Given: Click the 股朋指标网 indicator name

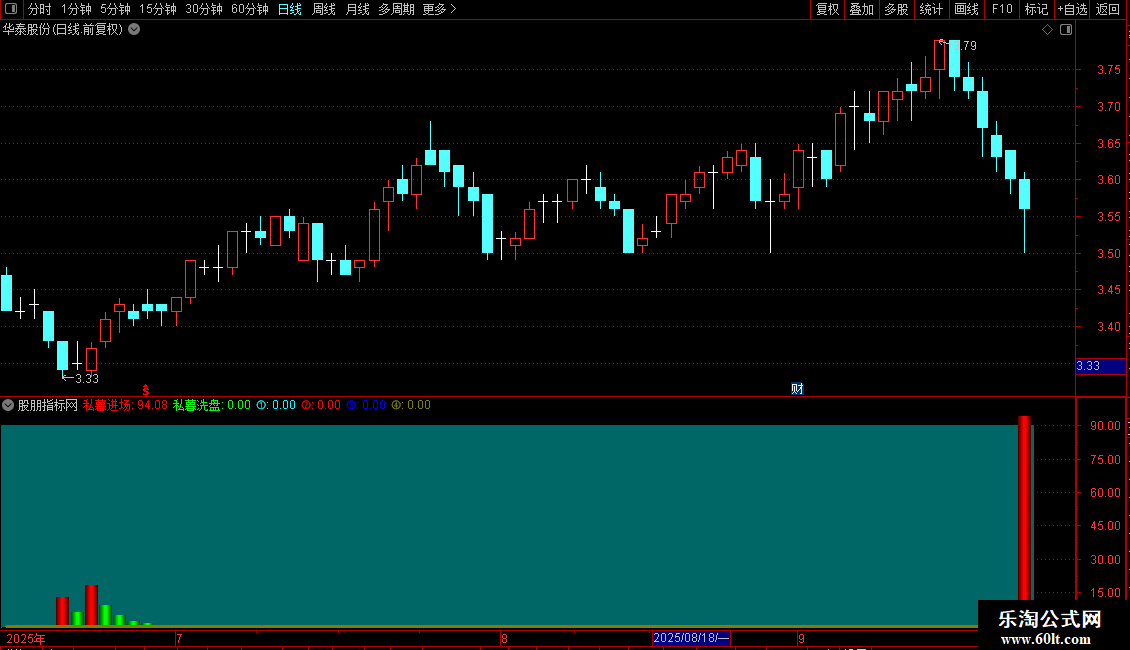Looking at the screenshot, I should (48, 405).
